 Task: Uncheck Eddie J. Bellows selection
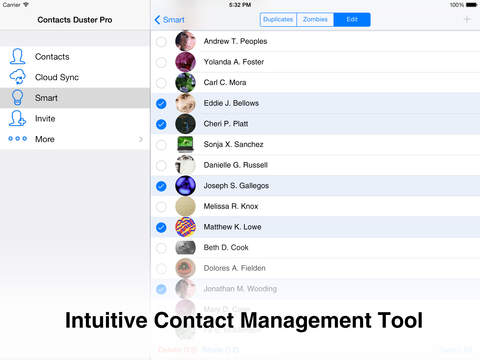coord(161,104)
